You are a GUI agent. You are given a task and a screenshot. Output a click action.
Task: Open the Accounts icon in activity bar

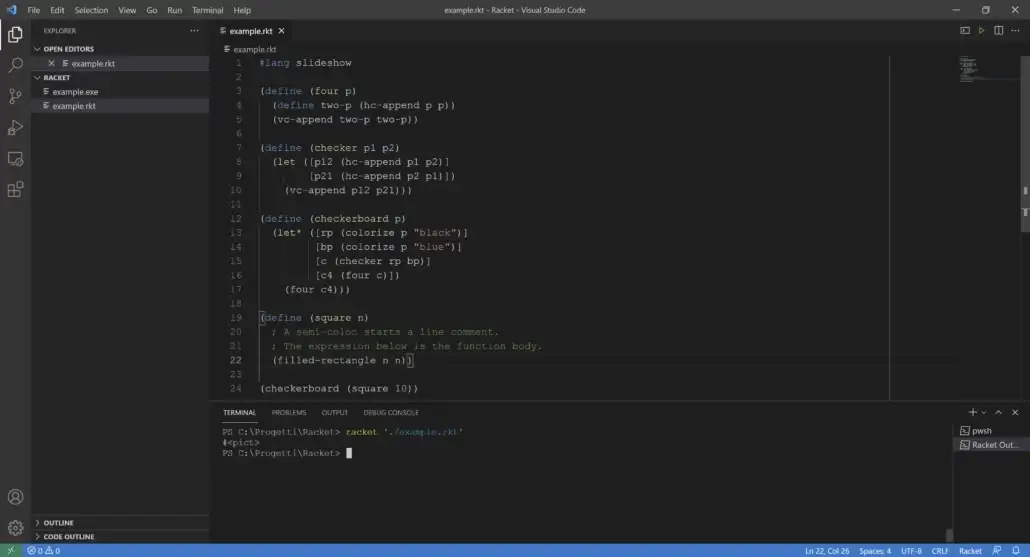point(15,497)
